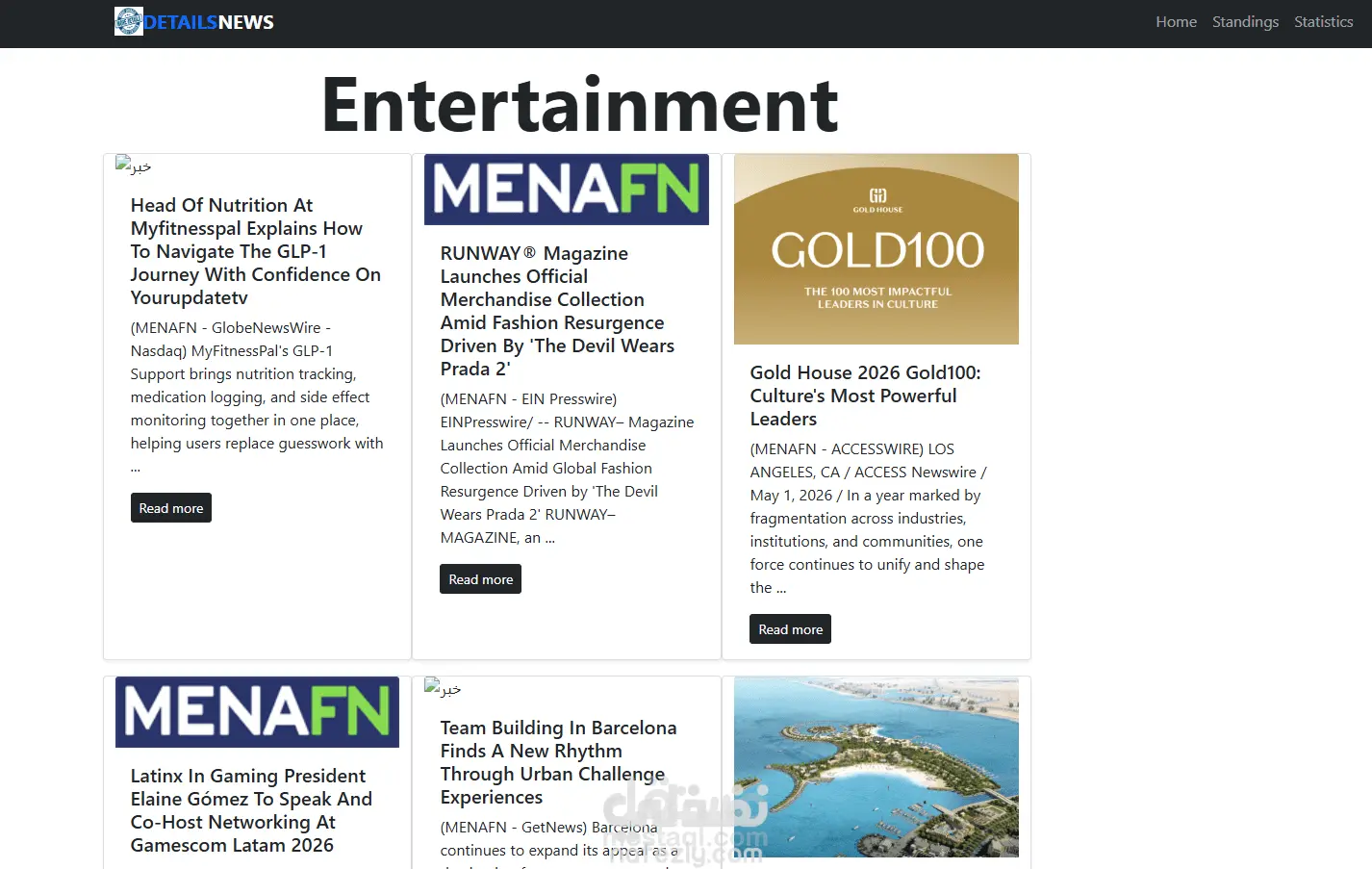Click Read more on MyFitnessPal GLP-1 article
This screenshot has height=869, width=1372.
coord(171,508)
